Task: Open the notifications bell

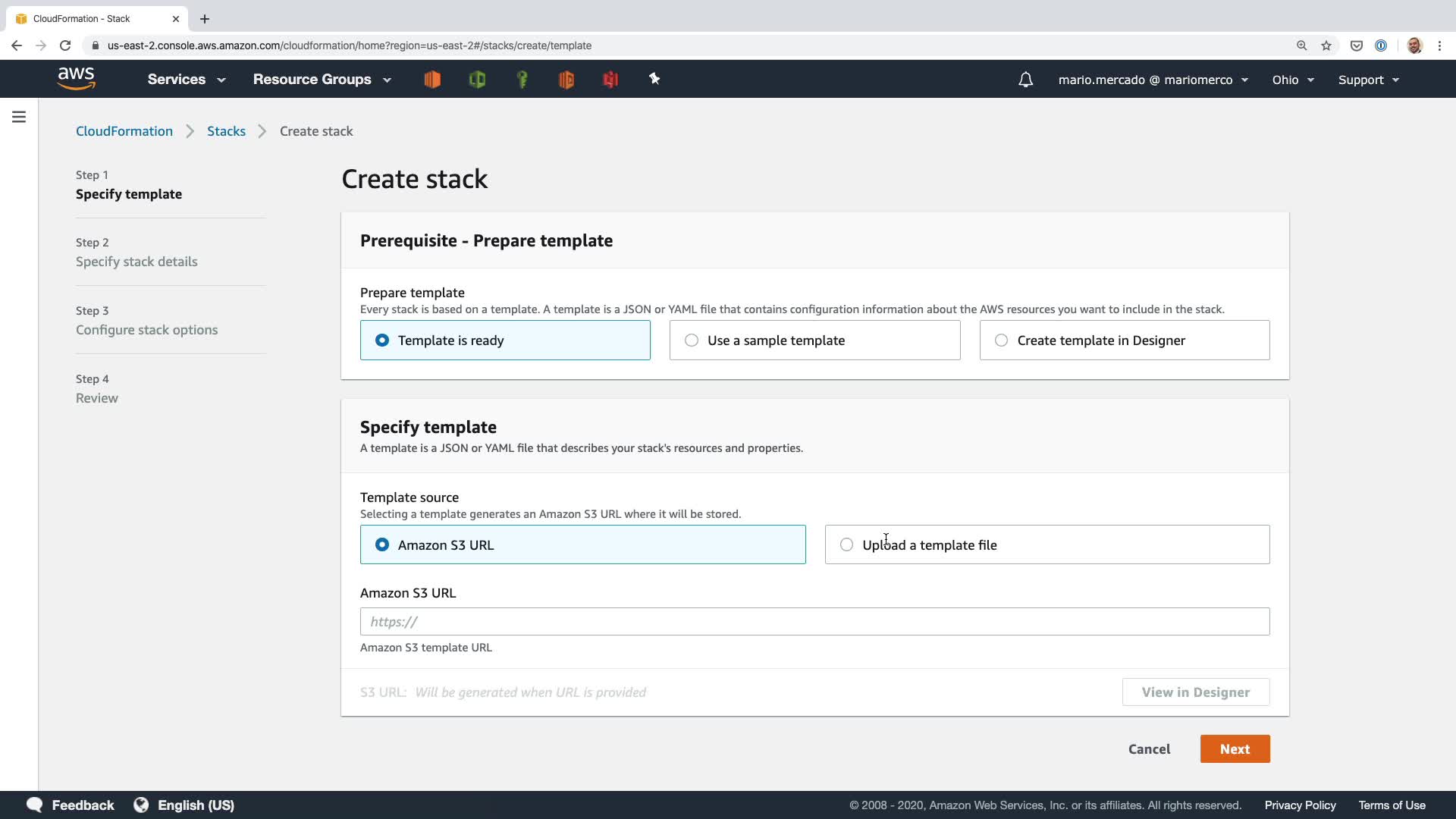Action: pos(1025,80)
